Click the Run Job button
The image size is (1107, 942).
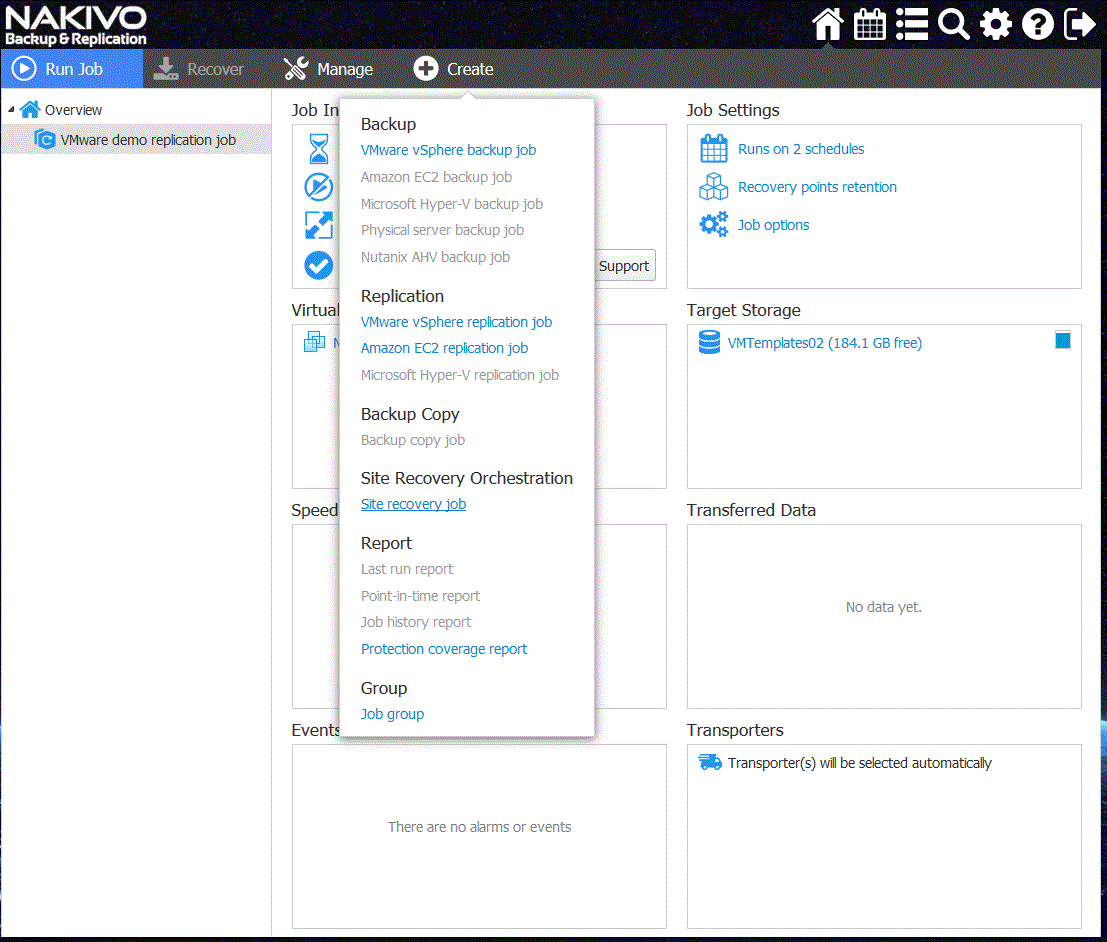[x=72, y=68]
